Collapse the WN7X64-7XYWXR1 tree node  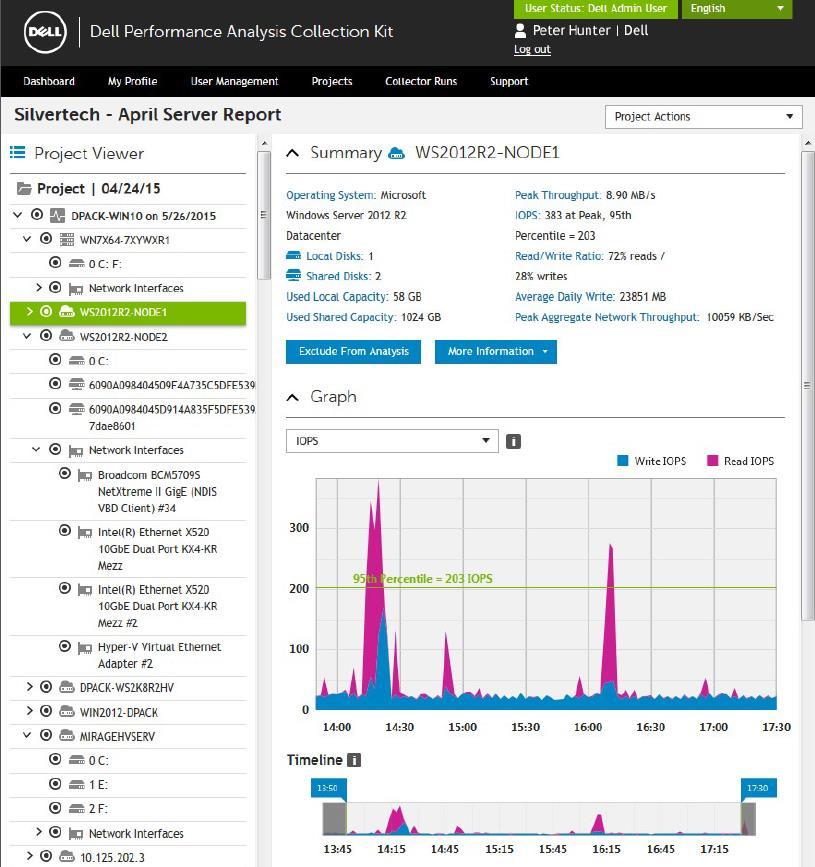coord(27,239)
